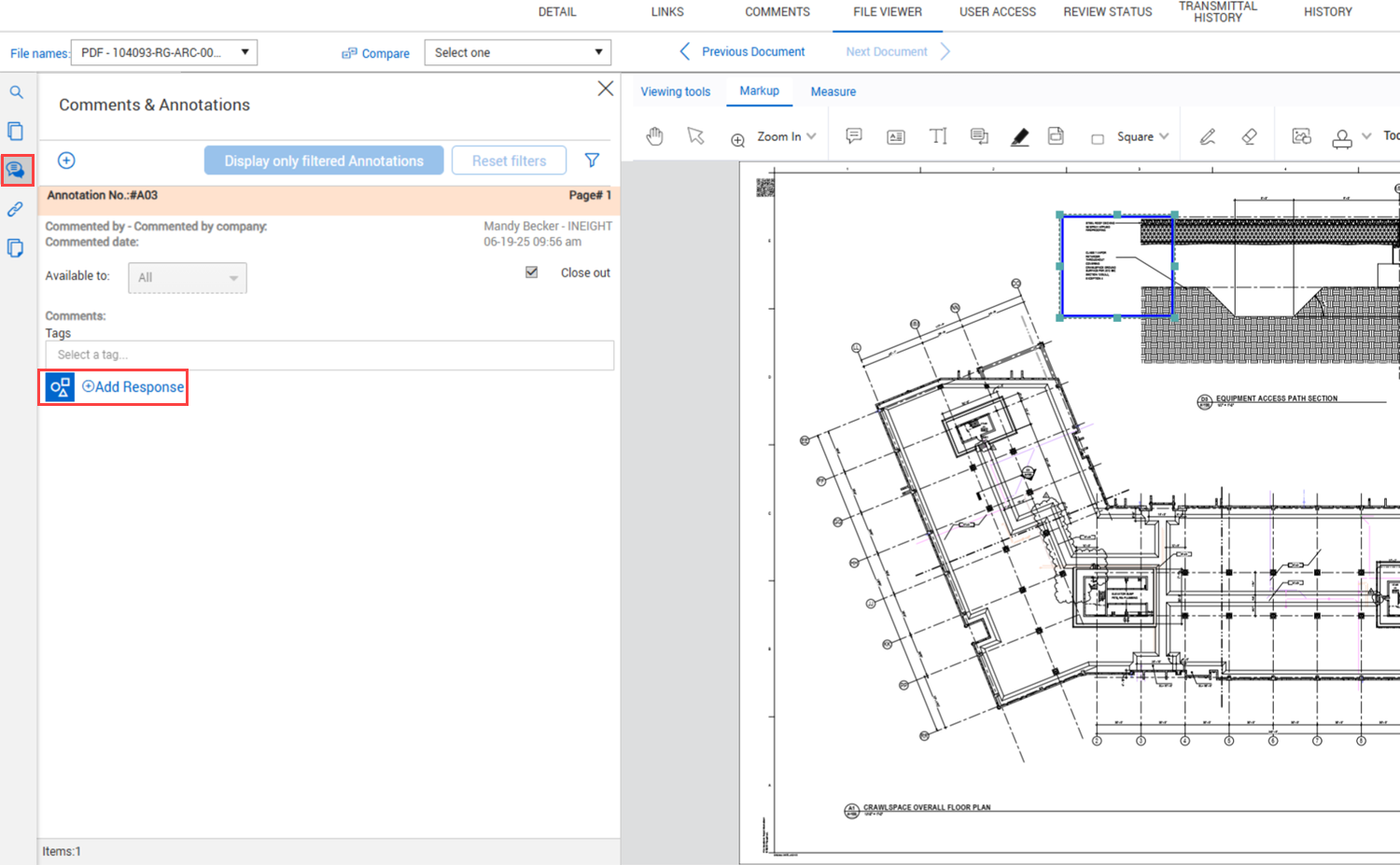Click the stamp tool icon

1341,138
